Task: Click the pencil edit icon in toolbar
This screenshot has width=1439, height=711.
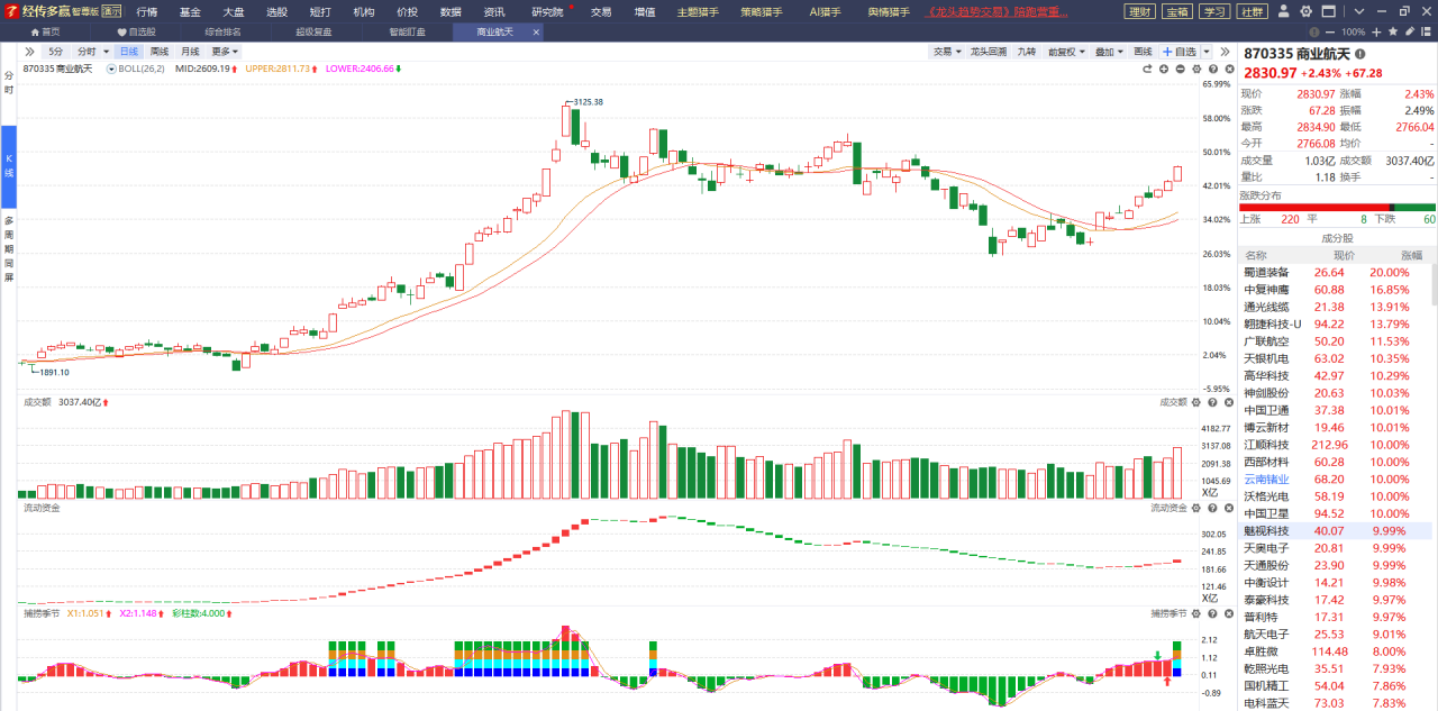Action: point(1409,32)
